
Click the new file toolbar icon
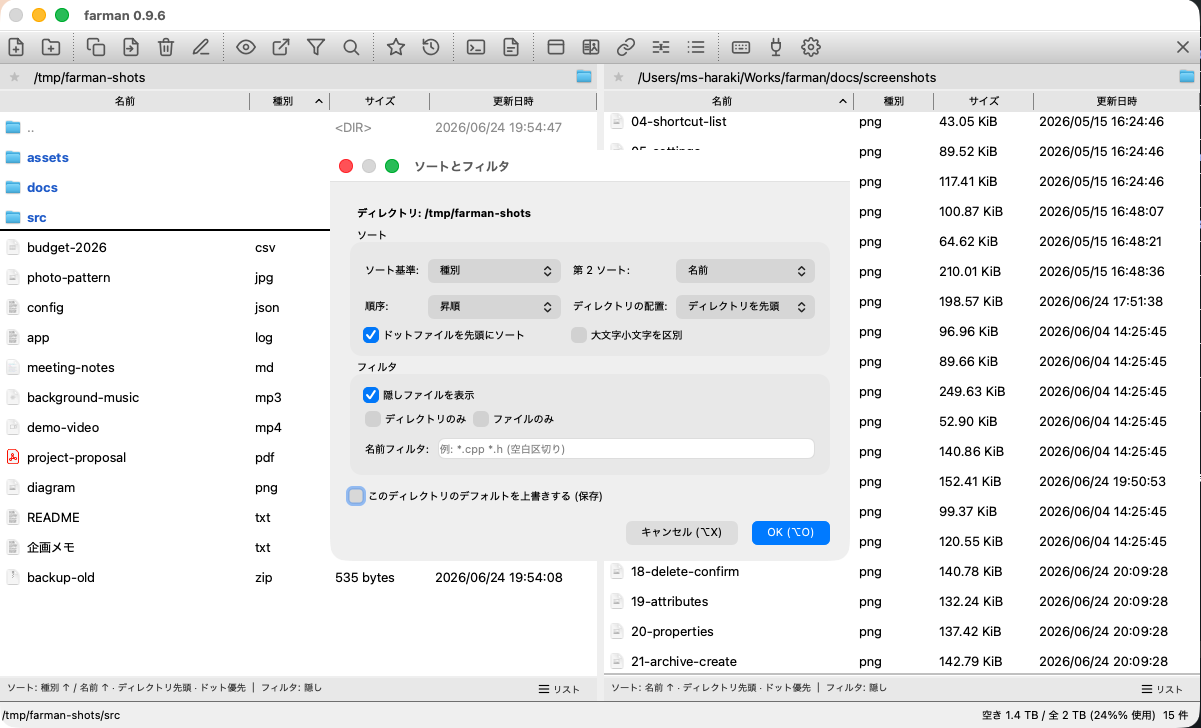16,47
